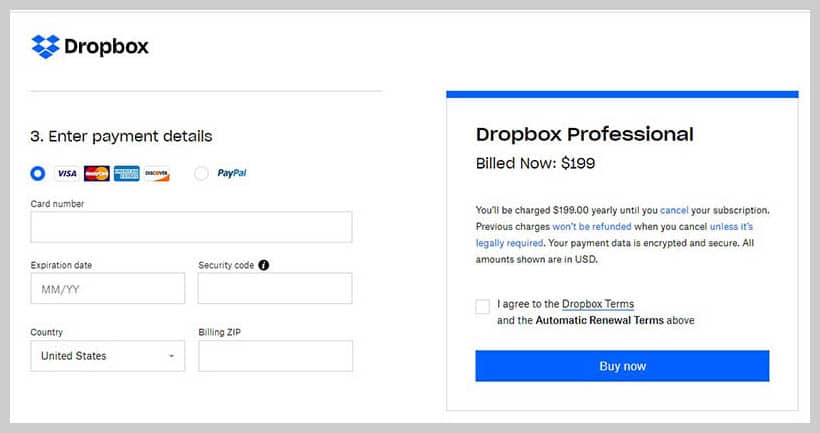Screen dimensions: 820x433
Task: Open the "unless it's legally required" link
Action: point(614,235)
